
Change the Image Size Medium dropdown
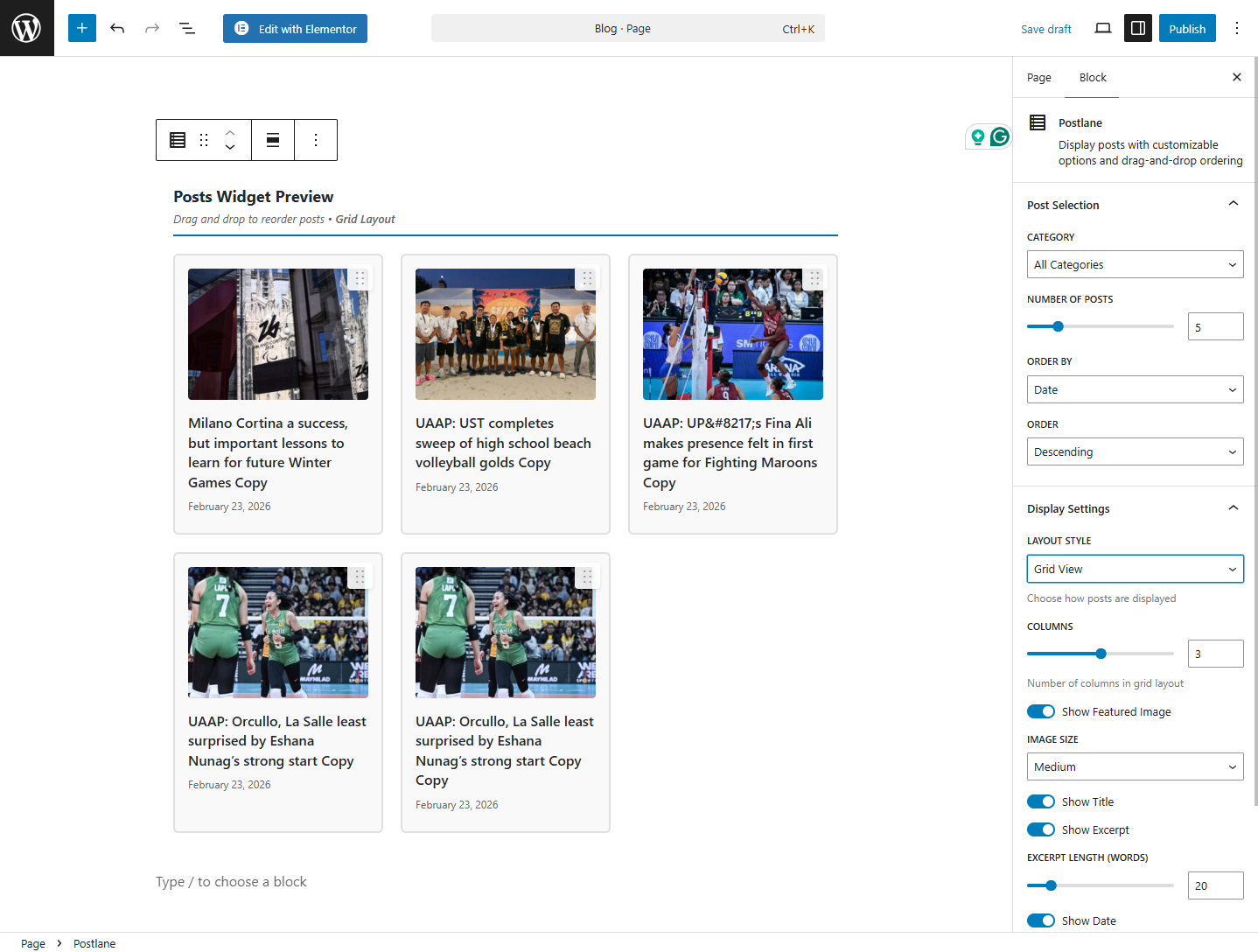pos(1135,766)
